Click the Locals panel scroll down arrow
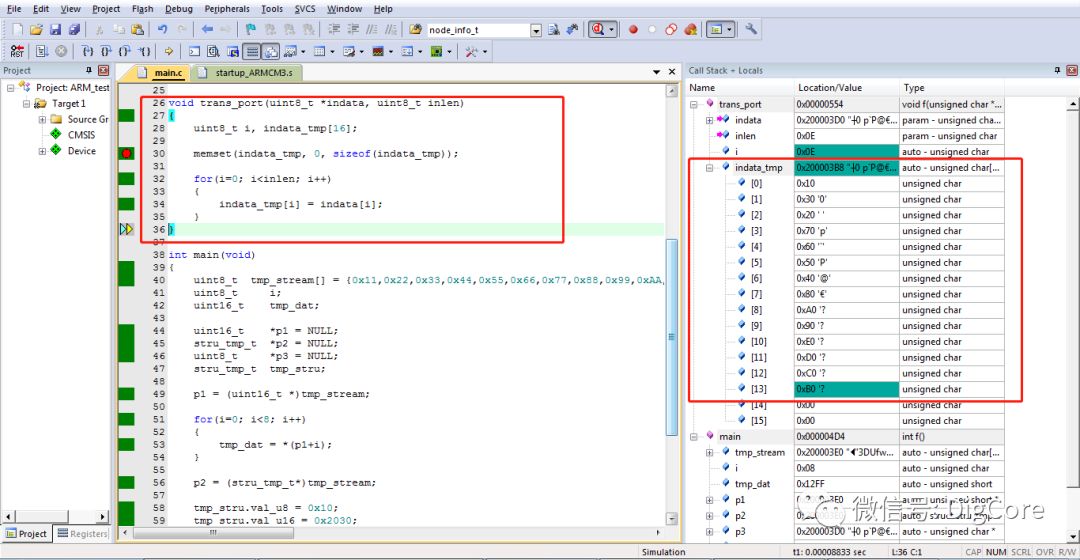The width and height of the screenshot is (1080, 560). click(x=1073, y=537)
